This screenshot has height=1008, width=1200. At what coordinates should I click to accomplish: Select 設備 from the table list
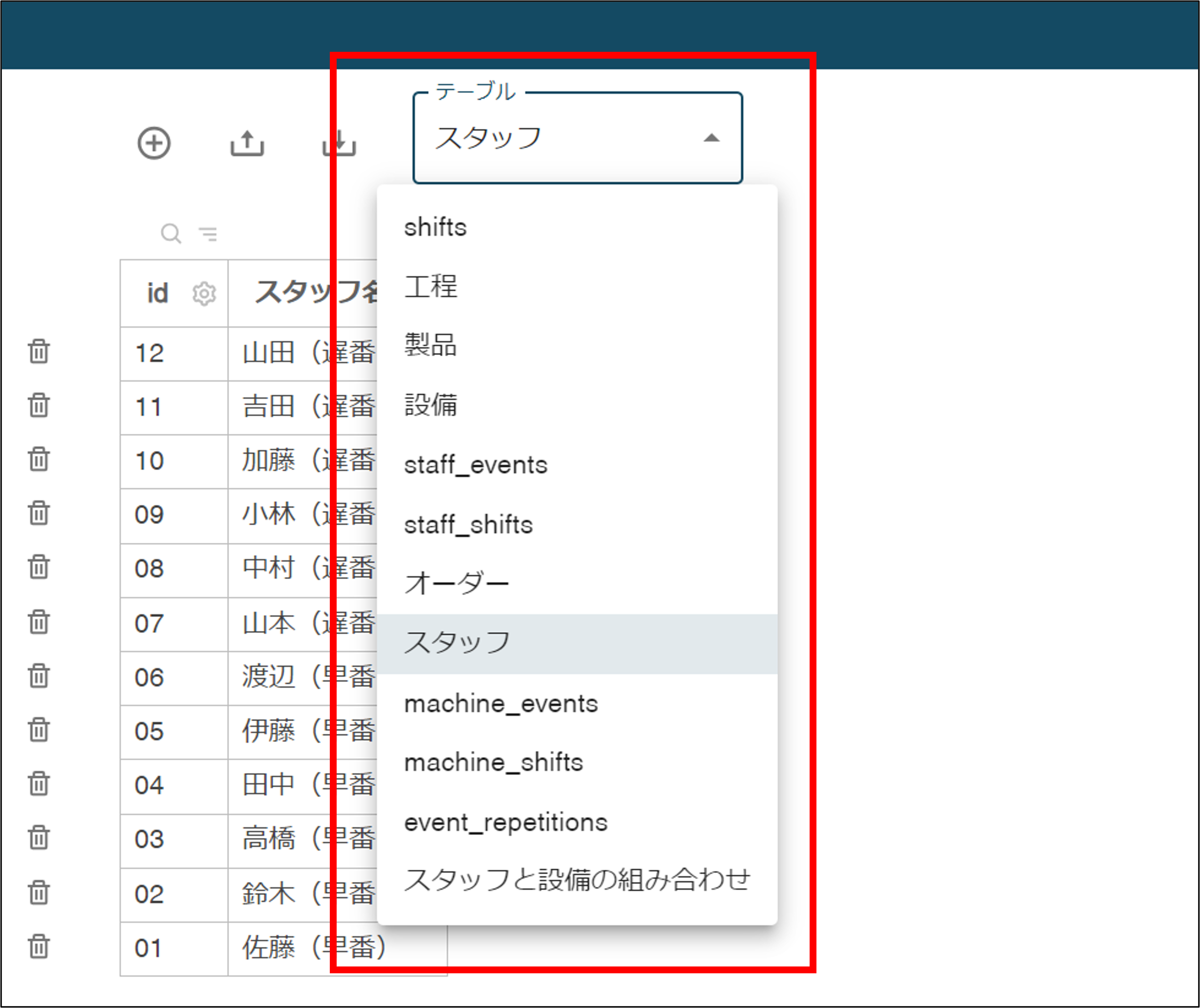(577, 406)
